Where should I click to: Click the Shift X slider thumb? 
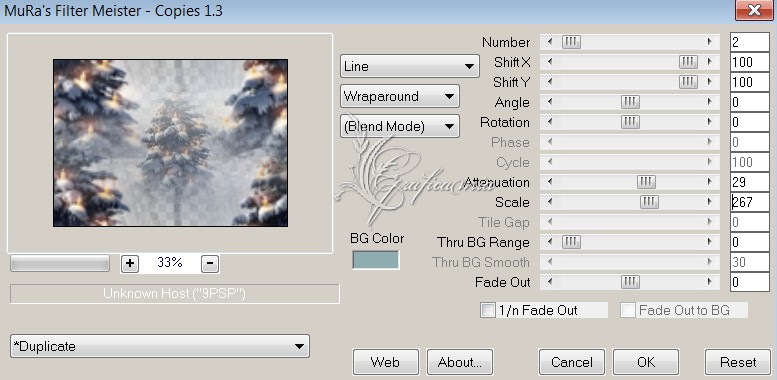click(688, 62)
